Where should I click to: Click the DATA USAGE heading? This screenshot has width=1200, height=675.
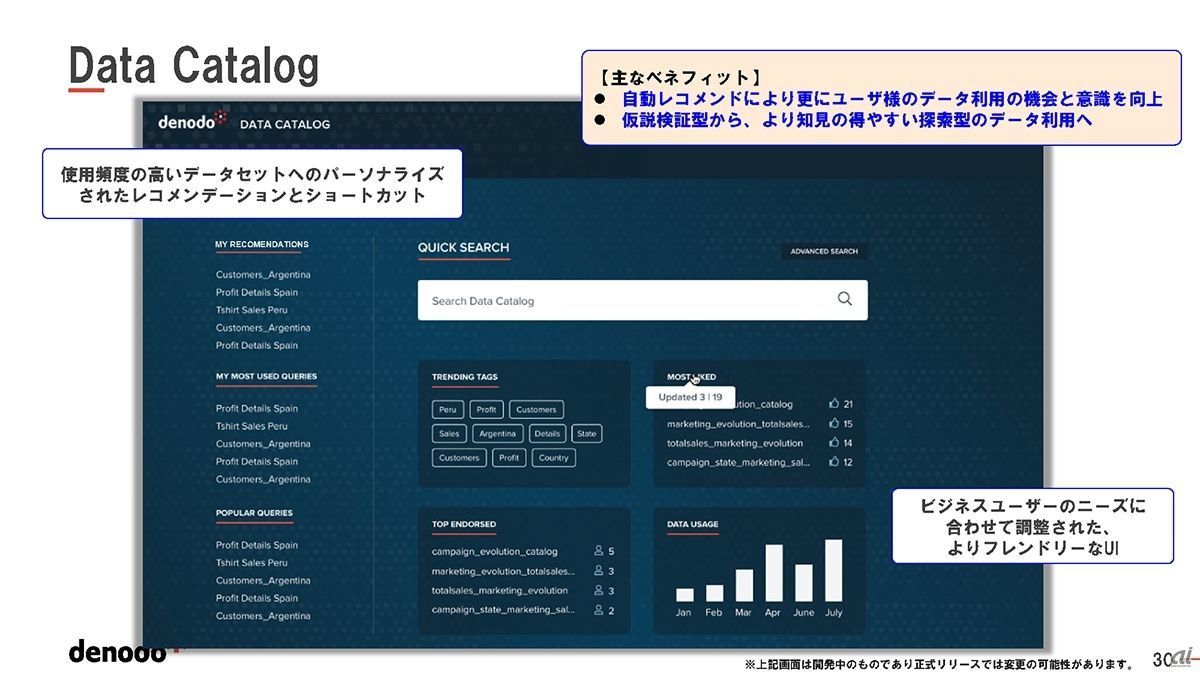[x=693, y=524]
